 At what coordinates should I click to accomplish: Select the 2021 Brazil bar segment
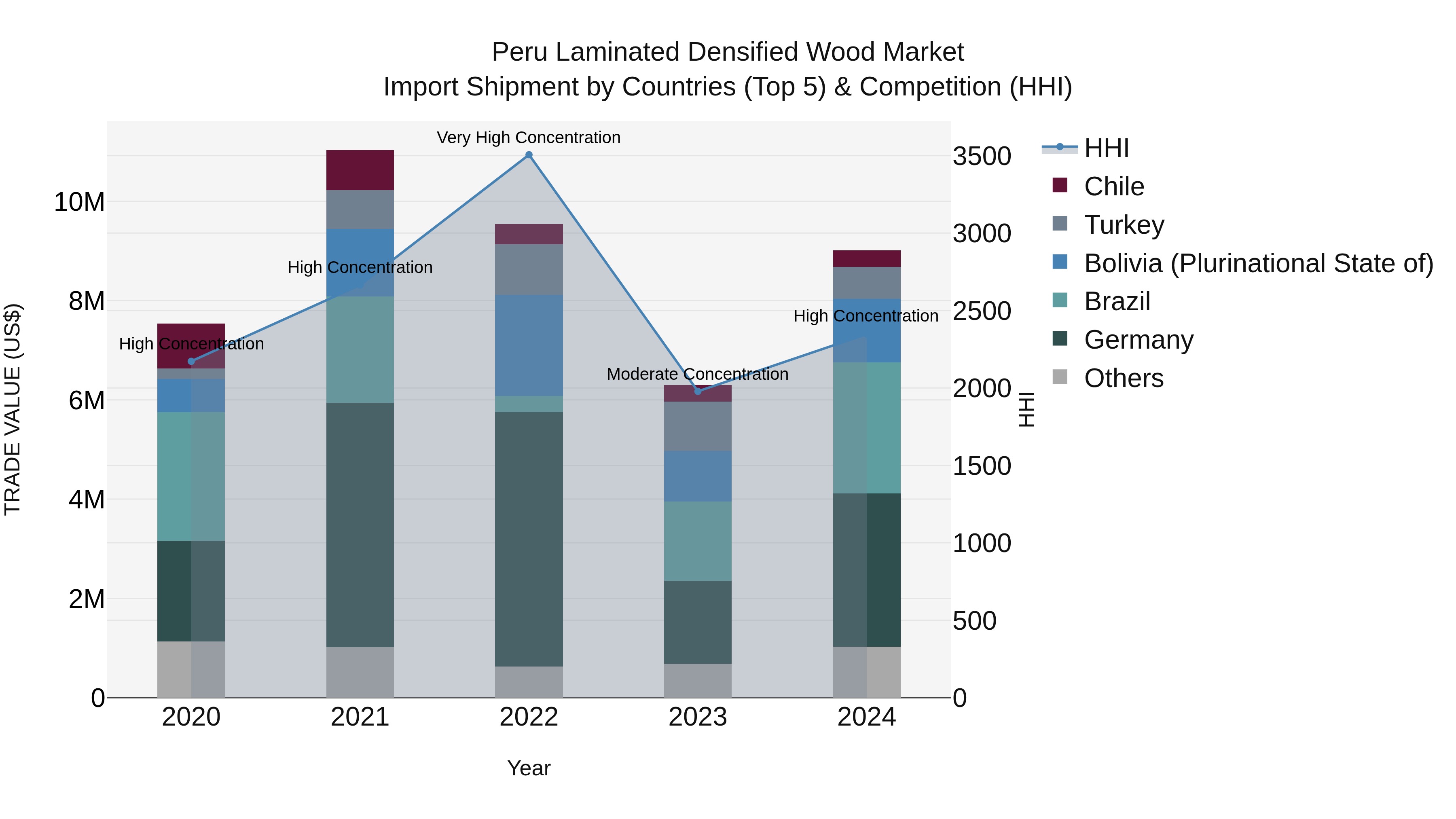click(360, 350)
